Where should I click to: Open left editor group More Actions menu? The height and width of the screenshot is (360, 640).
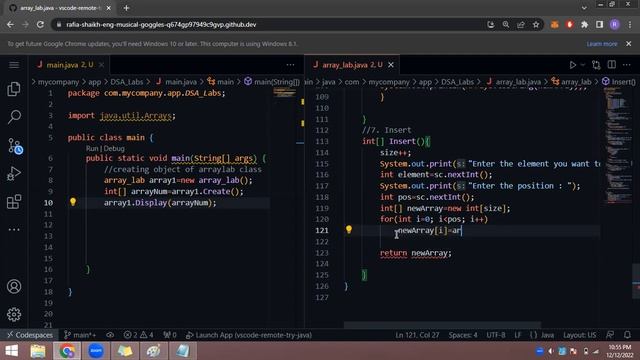290,65
